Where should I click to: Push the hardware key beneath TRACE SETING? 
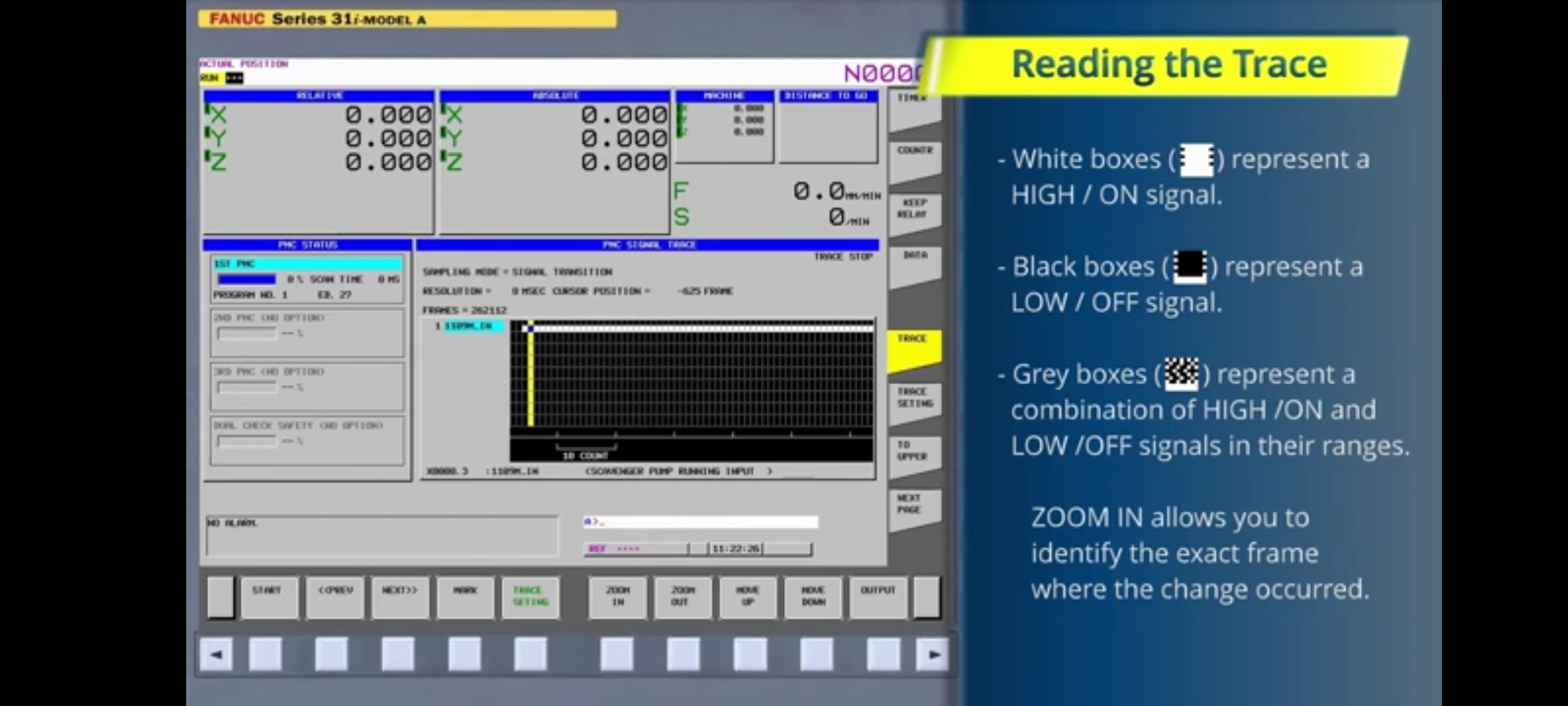[x=531, y=654]
